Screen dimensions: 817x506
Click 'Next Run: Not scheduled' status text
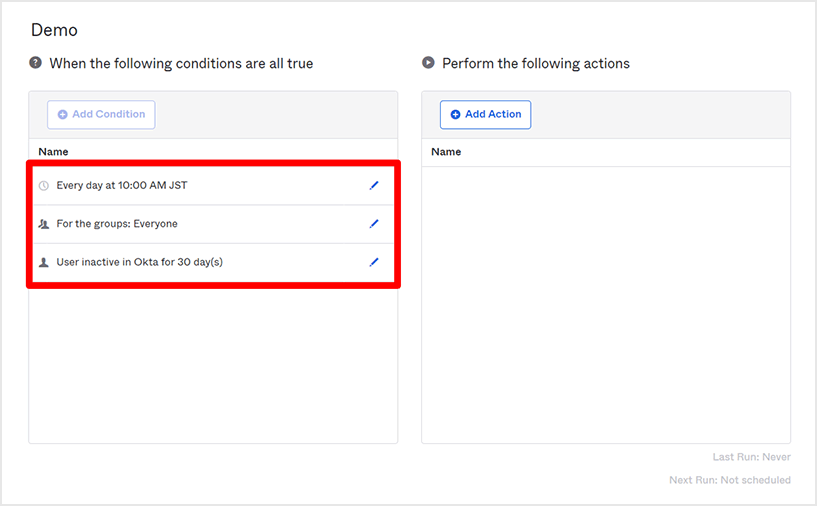pyautogui.click(x=729, y=480)
